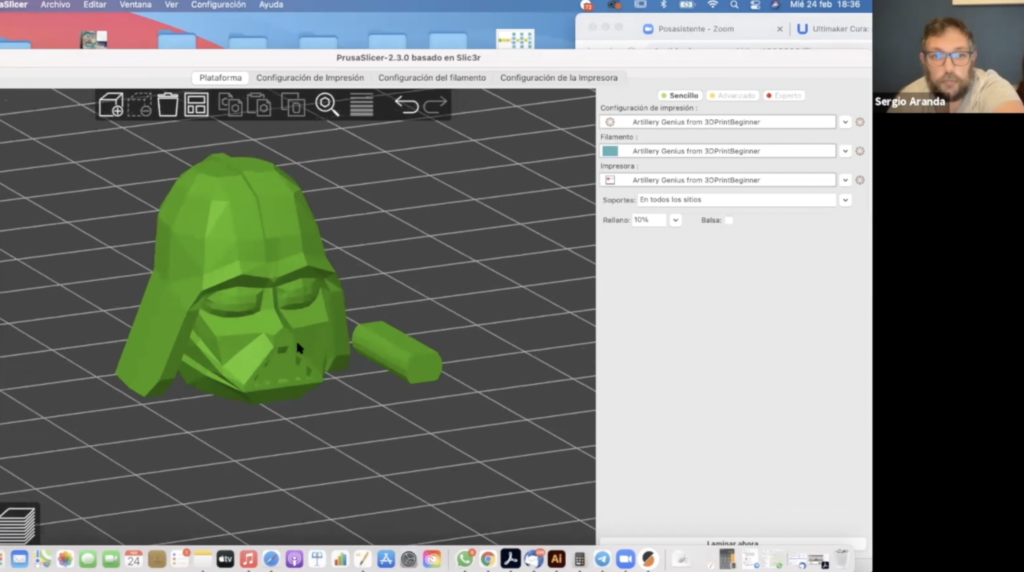Click the teal filament color swatch

pos(610,151)
